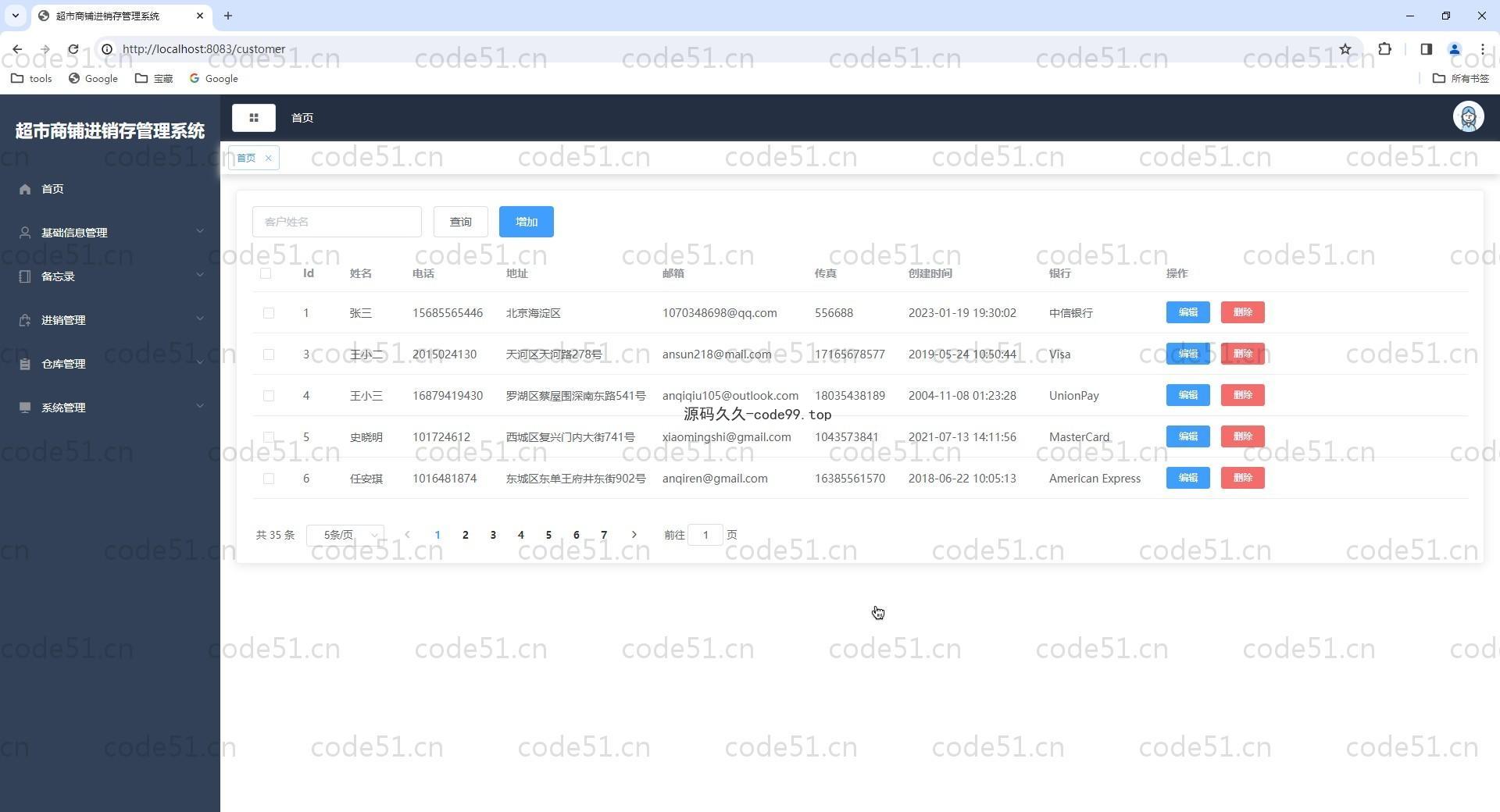This screenshot has width=1500, height=812.
Task: Go back with the browser back arrow
Action: (x=17, y=49)
